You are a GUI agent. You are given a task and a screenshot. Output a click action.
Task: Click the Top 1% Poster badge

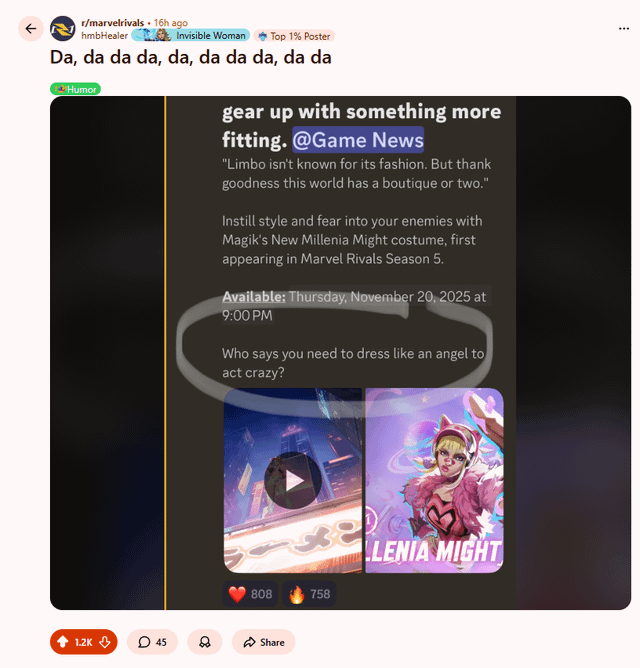[x=294, y=36]
